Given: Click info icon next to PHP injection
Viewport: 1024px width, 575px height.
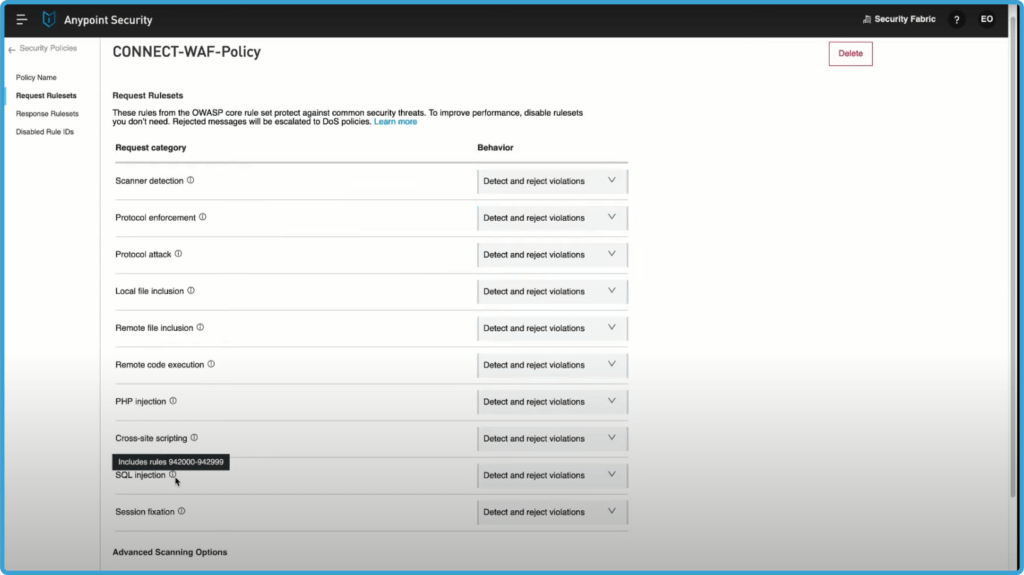Looking at the screenshot, I should point(173,401).
